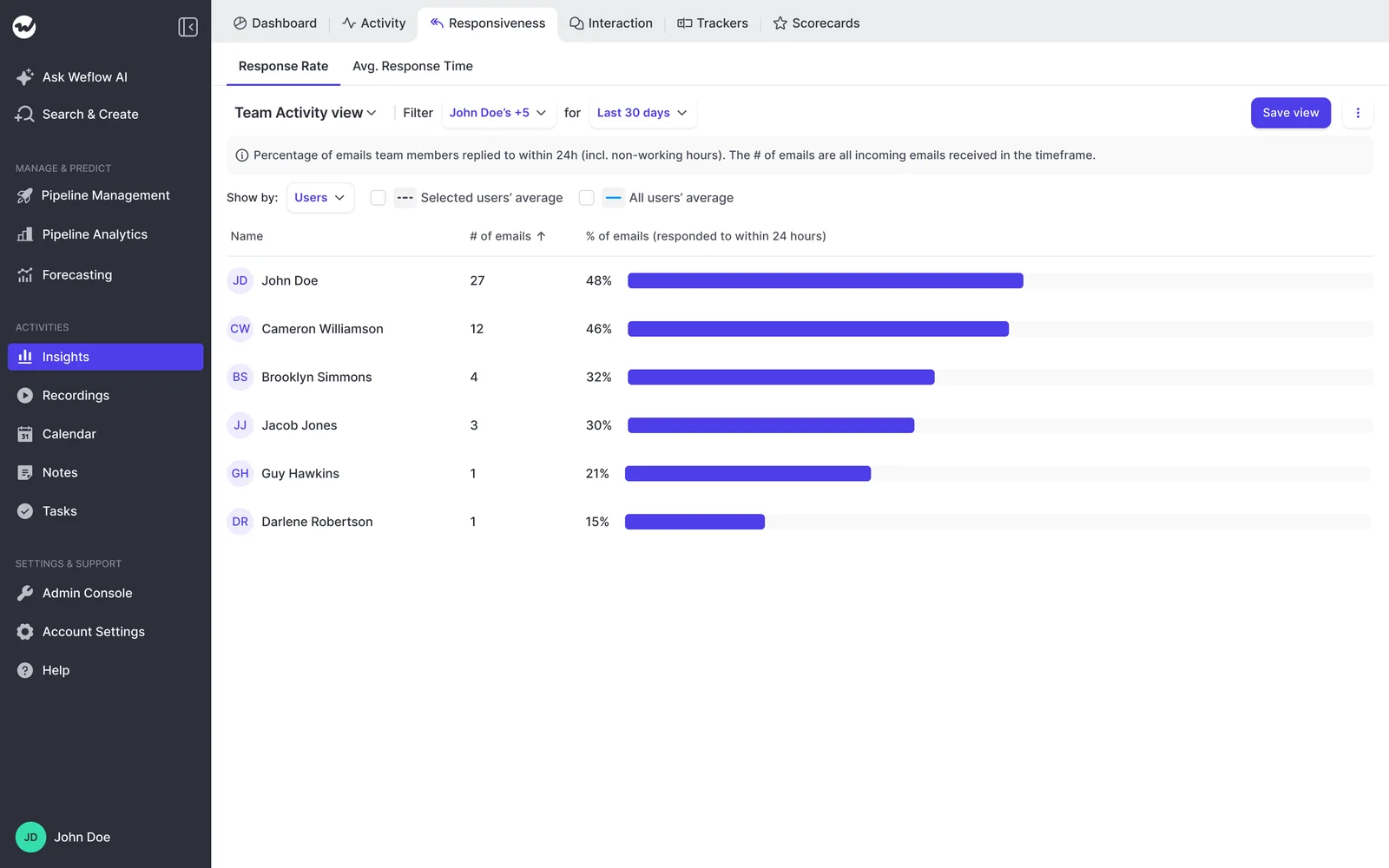Click the Insights bar chart icon
The height and width of the screenshot is (868, 1389).
[x=25, y=357]
